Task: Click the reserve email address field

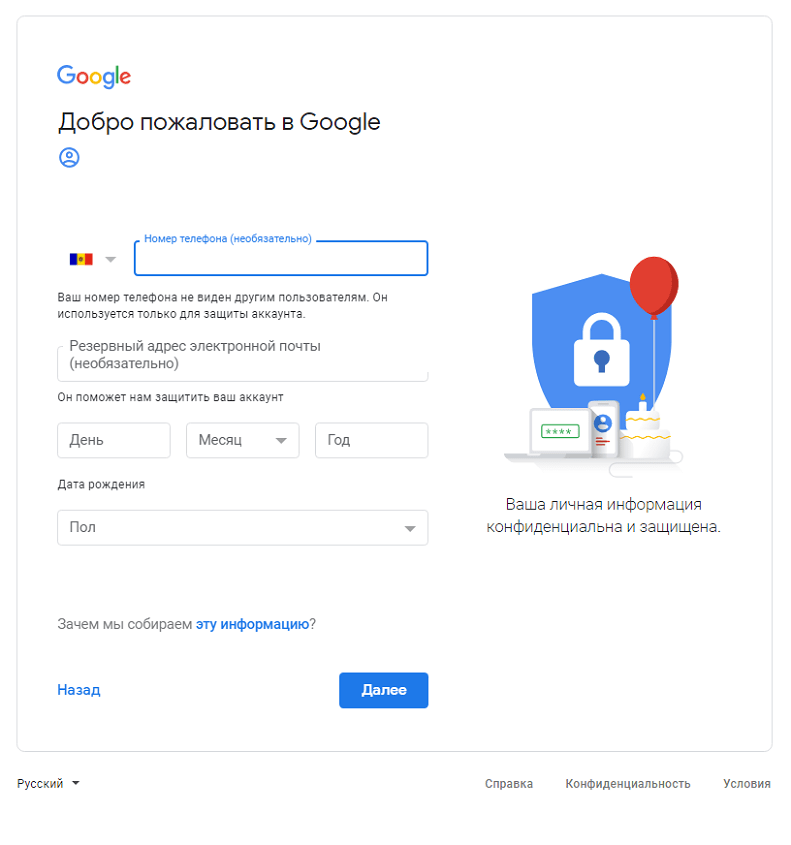Action: (x=242, y=361)
